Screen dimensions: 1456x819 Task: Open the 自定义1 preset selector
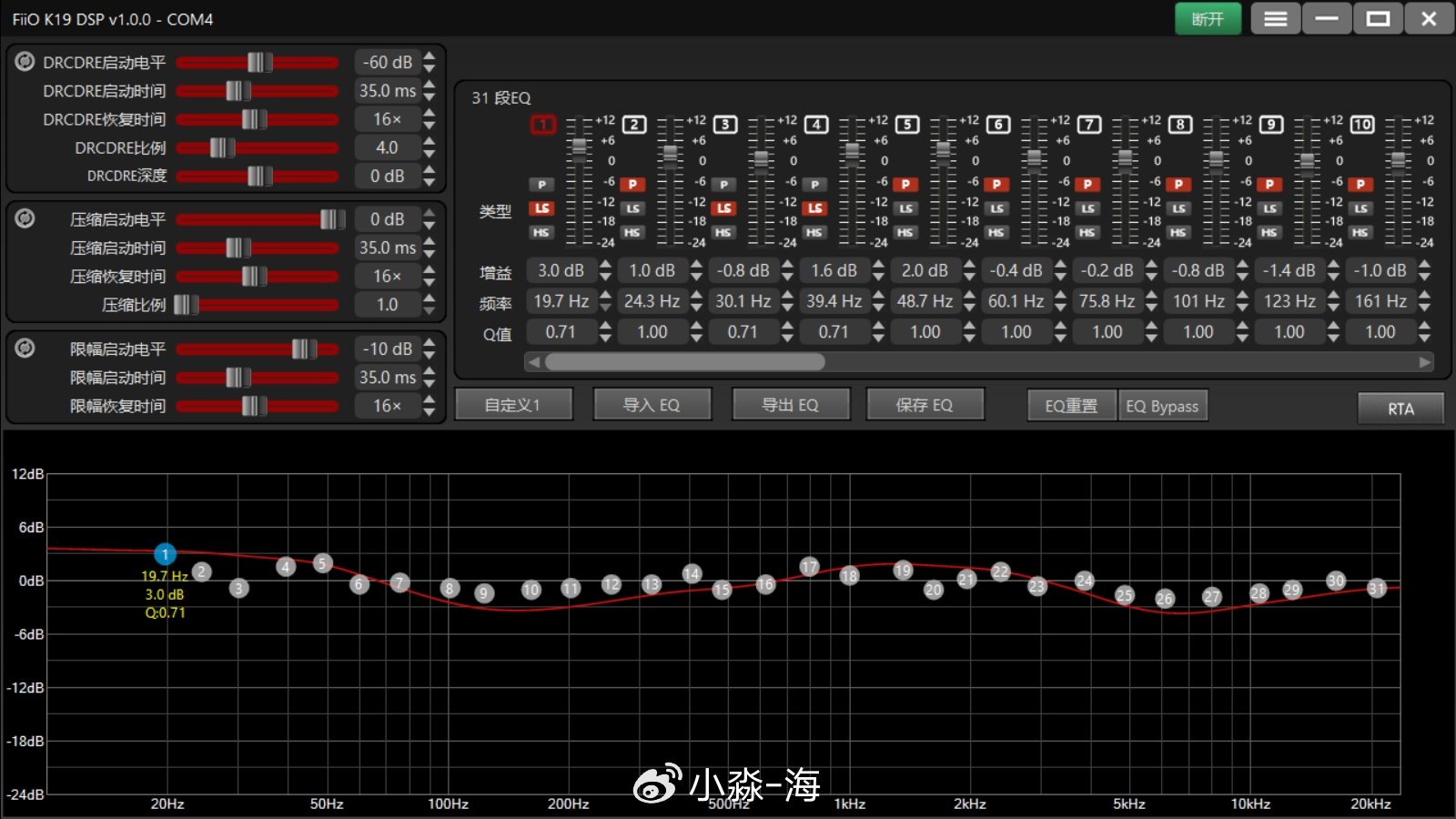(x=513, y=405)
